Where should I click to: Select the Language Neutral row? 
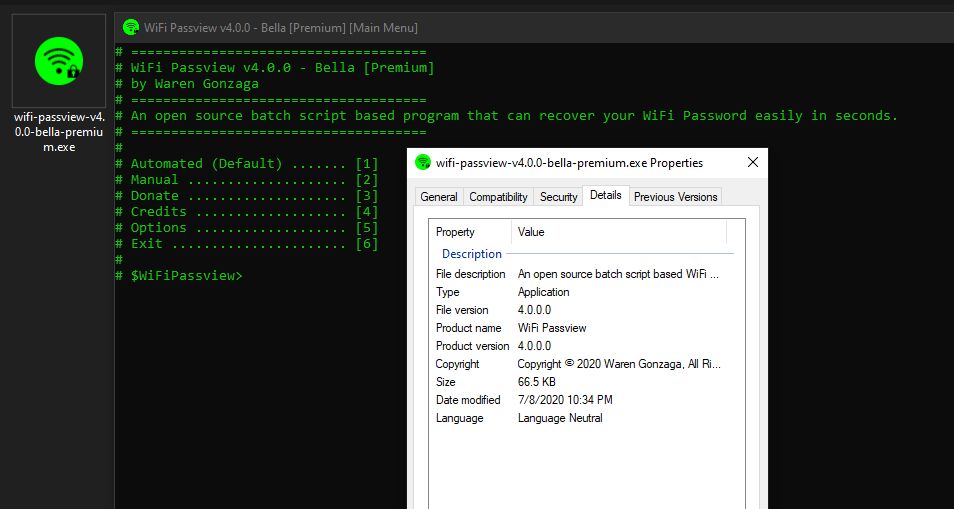point(578,418)
